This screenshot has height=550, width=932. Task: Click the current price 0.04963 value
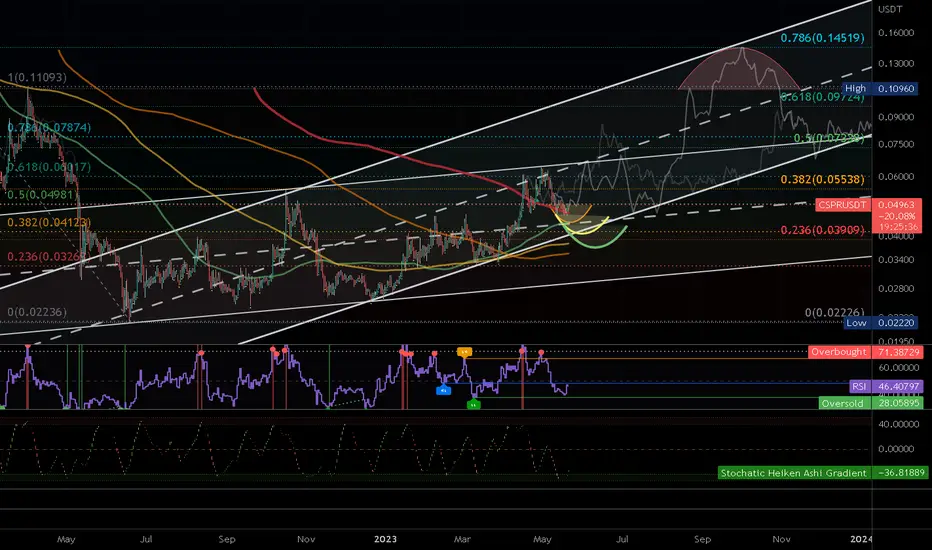tap(896, 205)
